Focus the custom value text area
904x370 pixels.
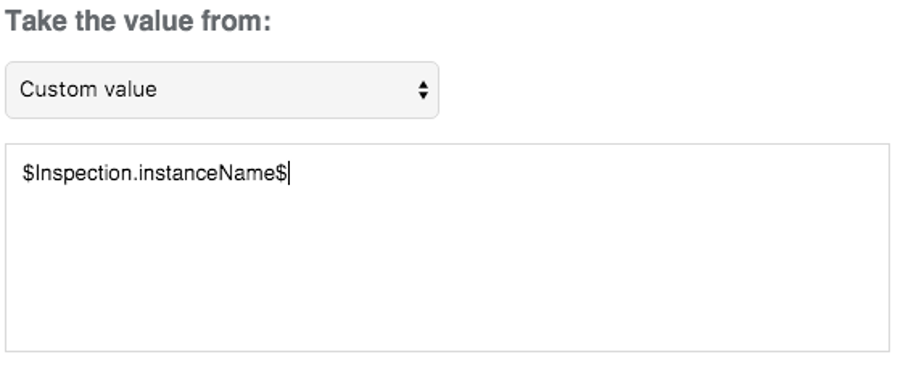coord(447,247)
